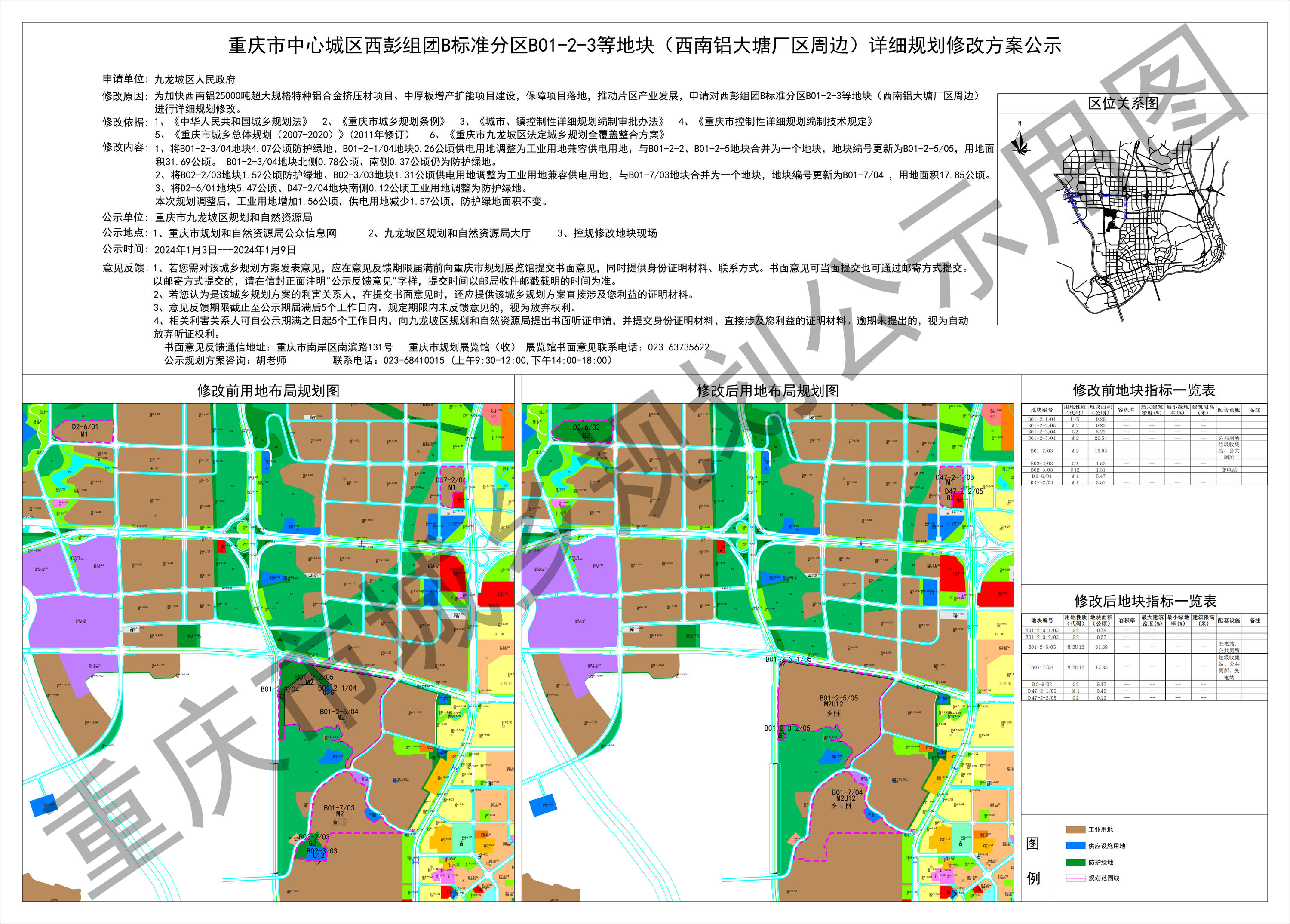This screenshot has height=924, width=1290.
Task: Select the main title starting with 重庆市中心城区西彭组团
Action: 645,46
